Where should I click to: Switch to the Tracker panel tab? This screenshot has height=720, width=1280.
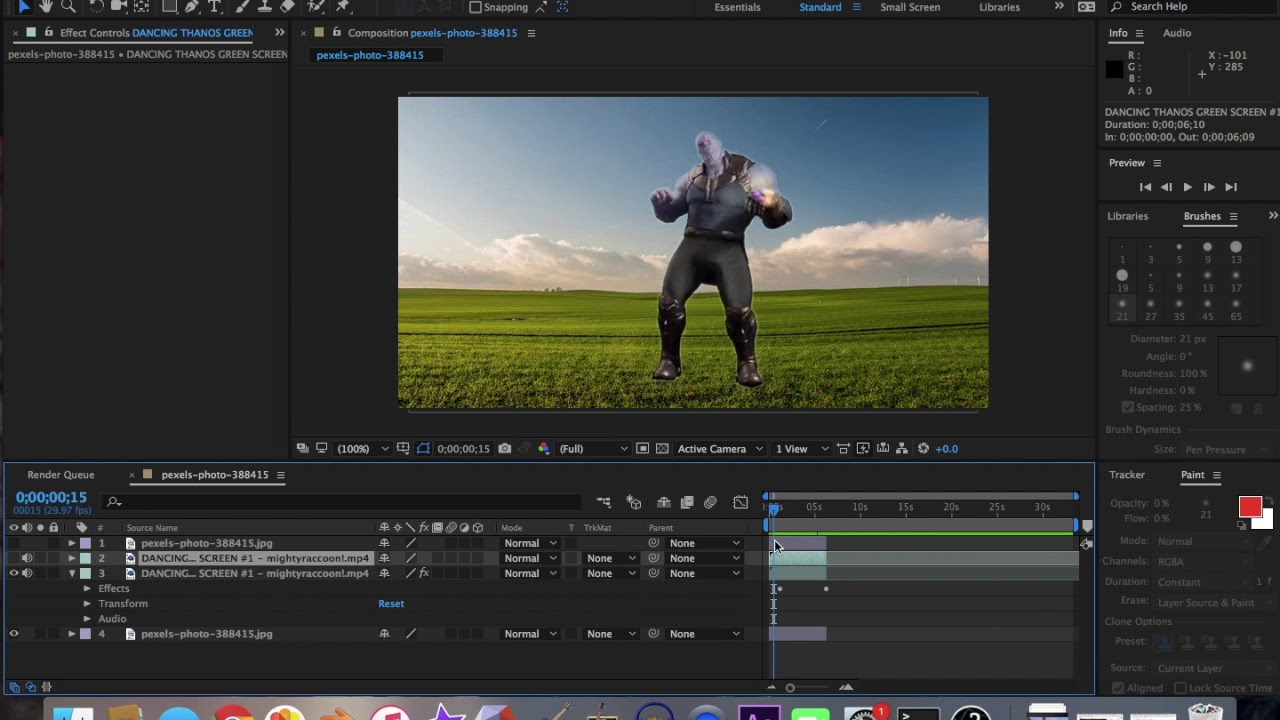[1127, 475]
